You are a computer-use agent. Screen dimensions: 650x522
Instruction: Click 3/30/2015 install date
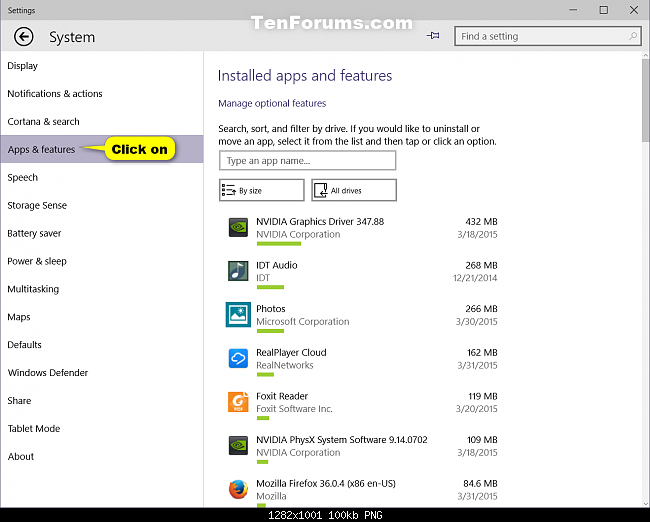pyautogui.click(x=476, y=321)
